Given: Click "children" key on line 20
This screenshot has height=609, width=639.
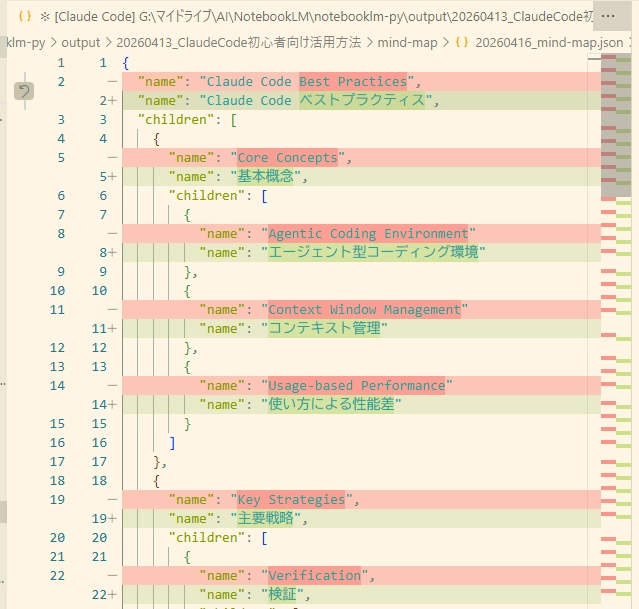Looking at the screenshot, I should (x=207, y=537).
